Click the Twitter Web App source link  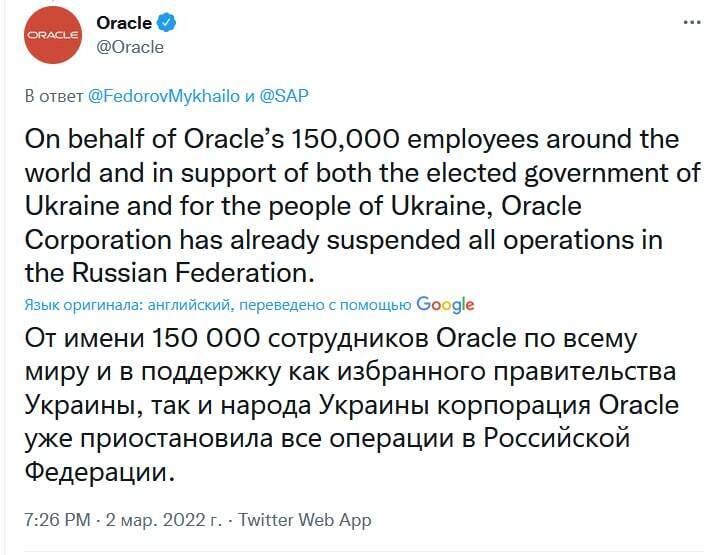click(305, 520)
